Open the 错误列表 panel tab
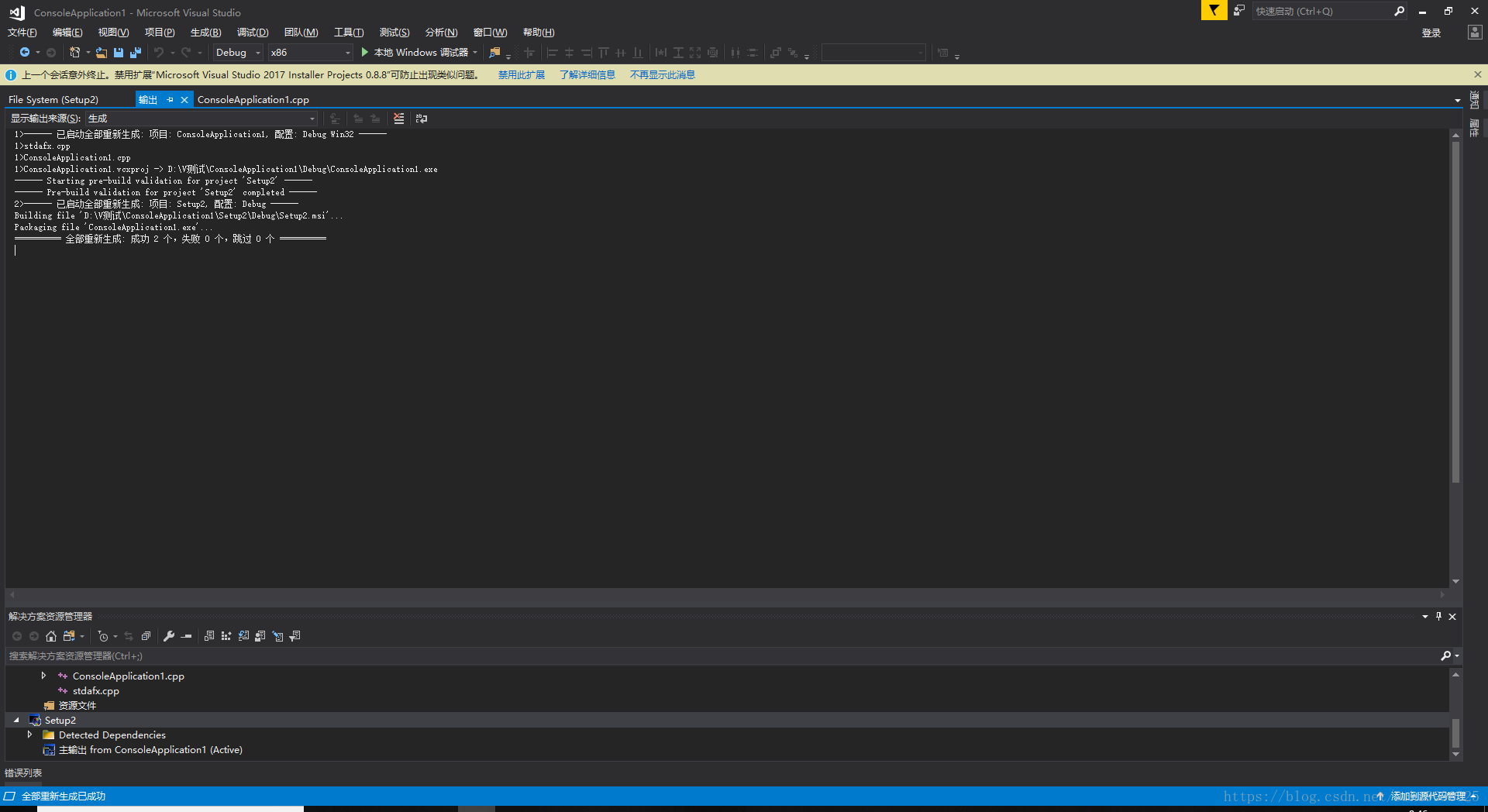The image size is (1488, 812). point(23,773)
